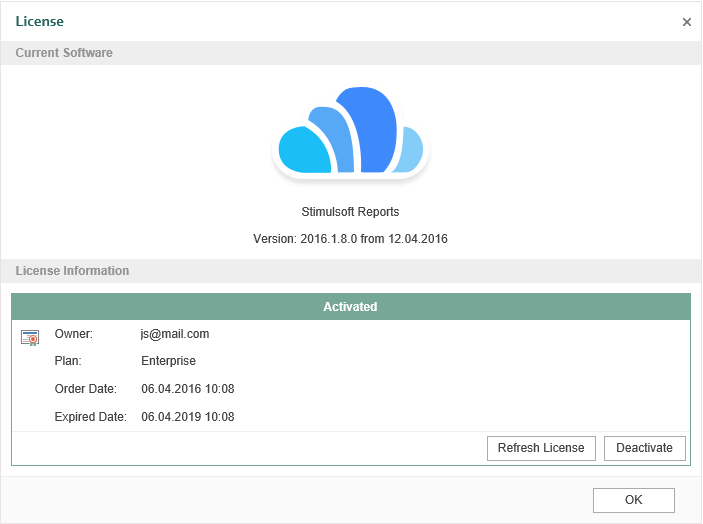Click the License dialog title

[x=39, y=22]
